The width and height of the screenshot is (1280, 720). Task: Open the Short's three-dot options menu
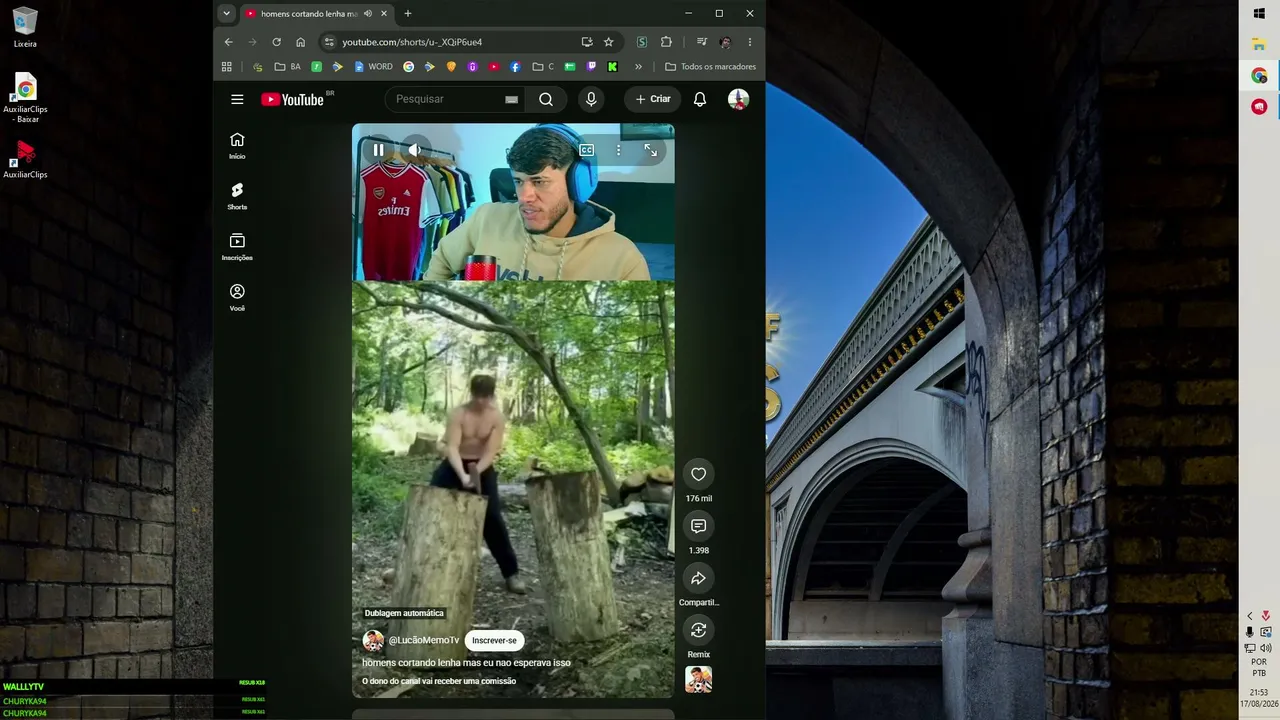click(619, 150)
